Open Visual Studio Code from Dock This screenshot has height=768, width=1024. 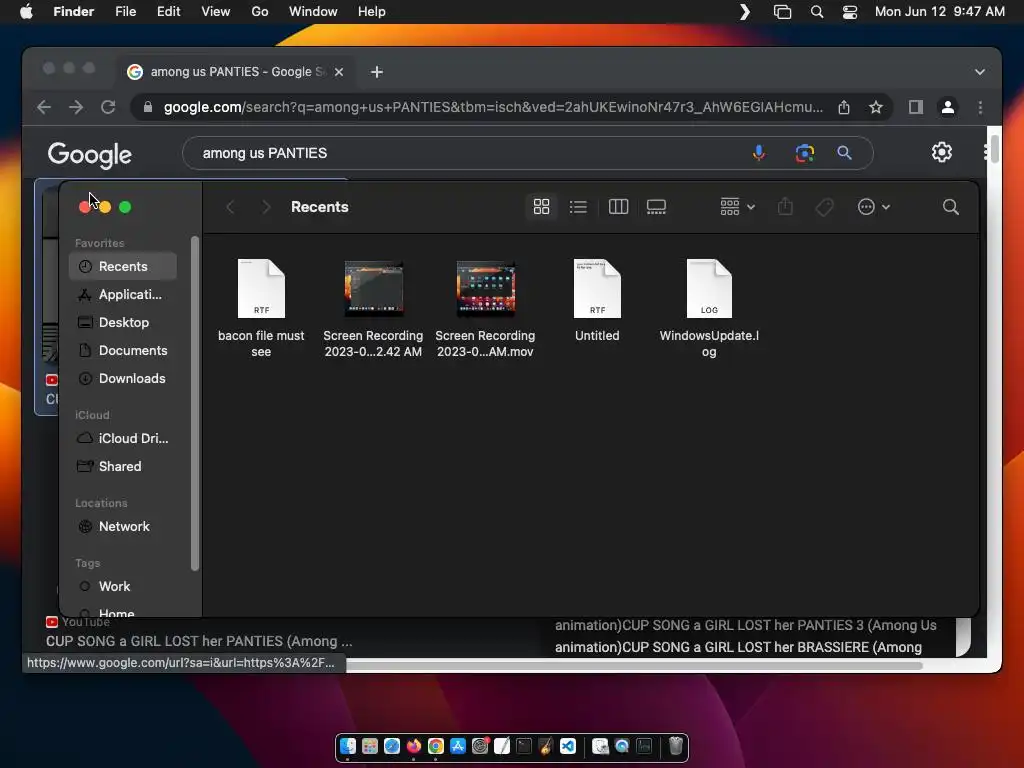pyautogui.click(x=568, y=746)
